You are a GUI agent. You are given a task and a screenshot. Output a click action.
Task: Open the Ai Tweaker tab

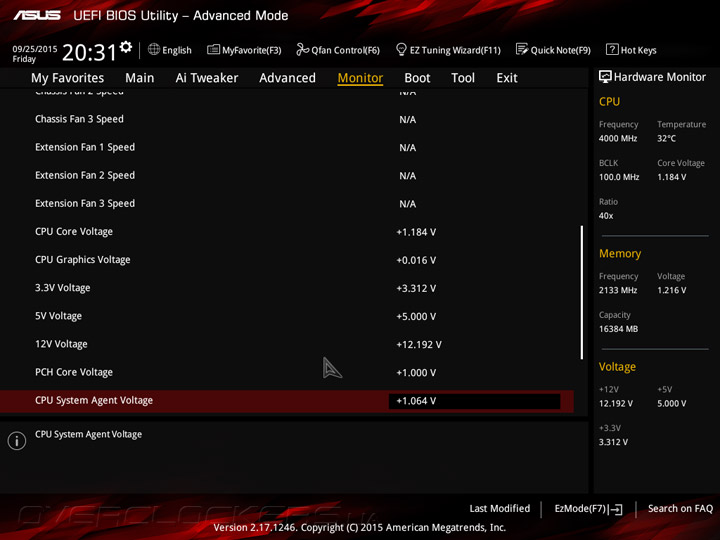[x=207, y=78]
